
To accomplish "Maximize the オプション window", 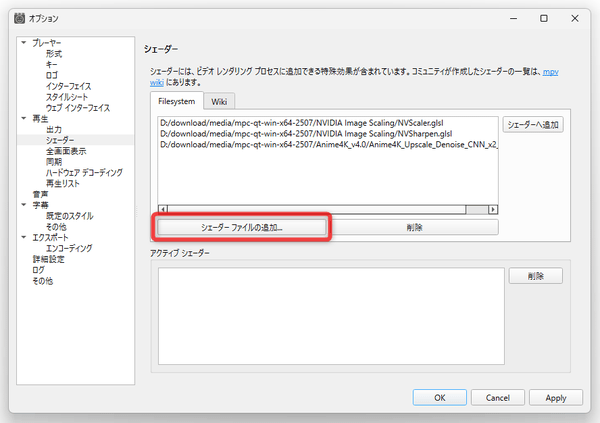I will click(544, 18).
